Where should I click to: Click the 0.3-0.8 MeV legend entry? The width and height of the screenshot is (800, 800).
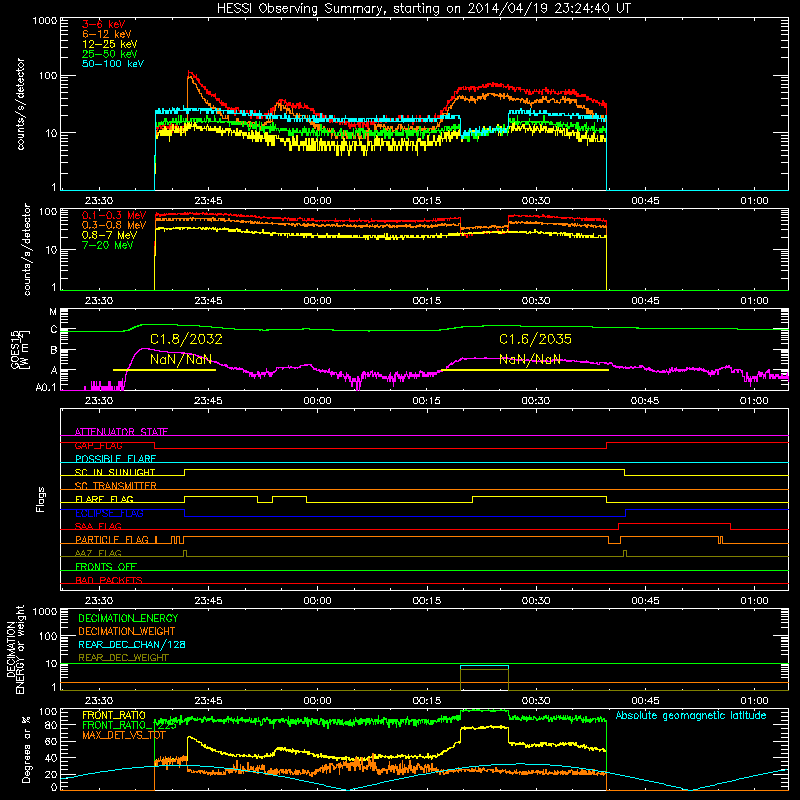(114, 226)
